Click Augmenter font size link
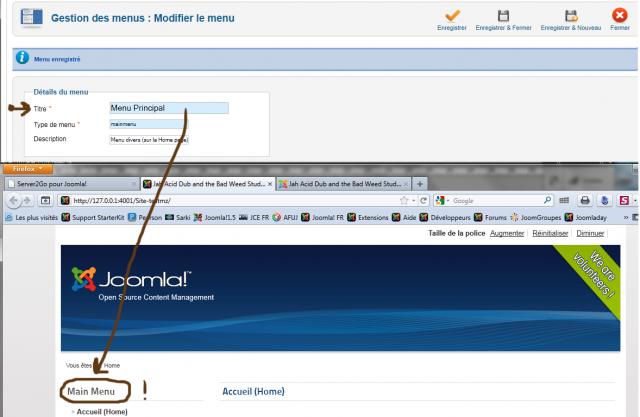640x417 pixels. [x=507, y=233]
